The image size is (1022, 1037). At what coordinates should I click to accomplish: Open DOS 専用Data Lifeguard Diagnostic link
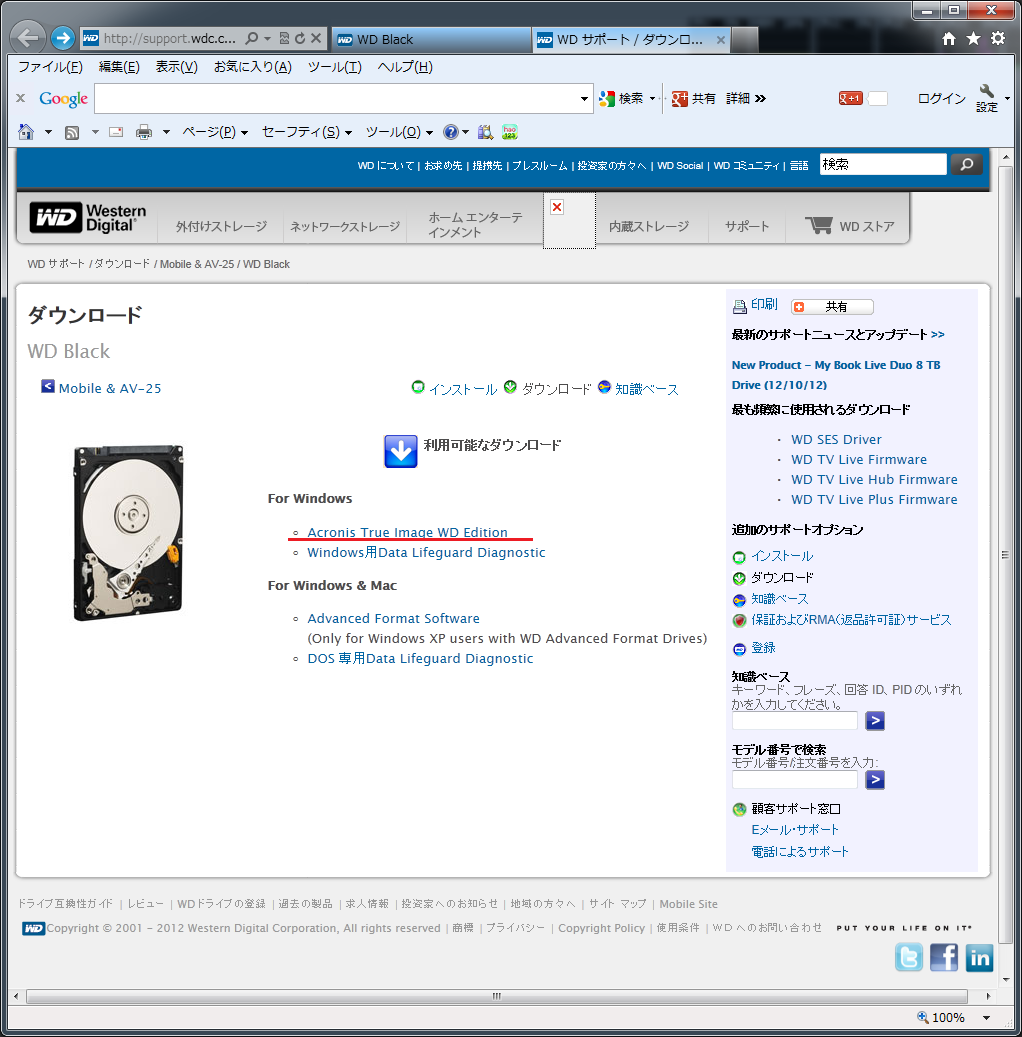pyautogui.click(x=420, y=659)
